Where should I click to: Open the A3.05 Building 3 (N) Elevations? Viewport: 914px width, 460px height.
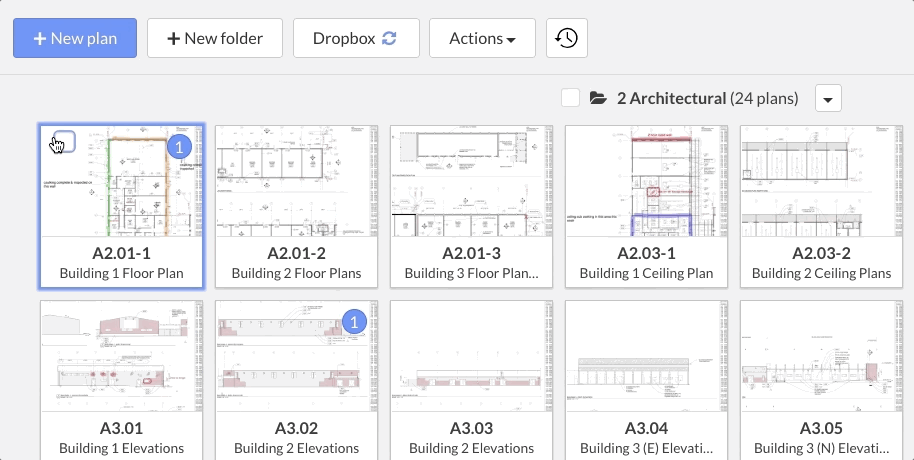pyautogui.click(x=821, y=357)
